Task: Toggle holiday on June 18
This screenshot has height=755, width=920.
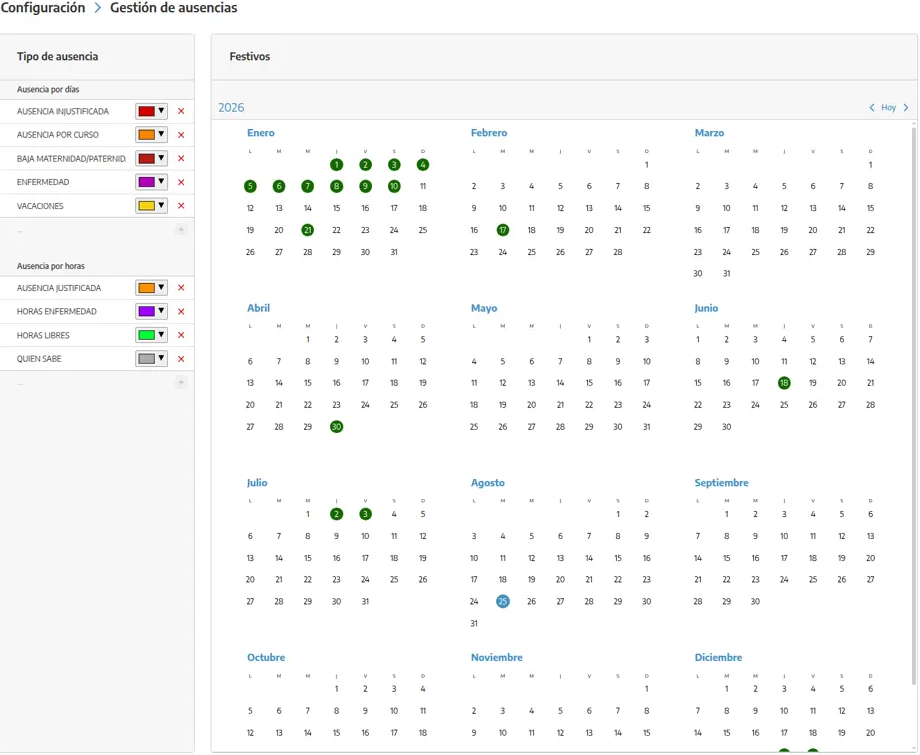Action: tap(784, 383)
